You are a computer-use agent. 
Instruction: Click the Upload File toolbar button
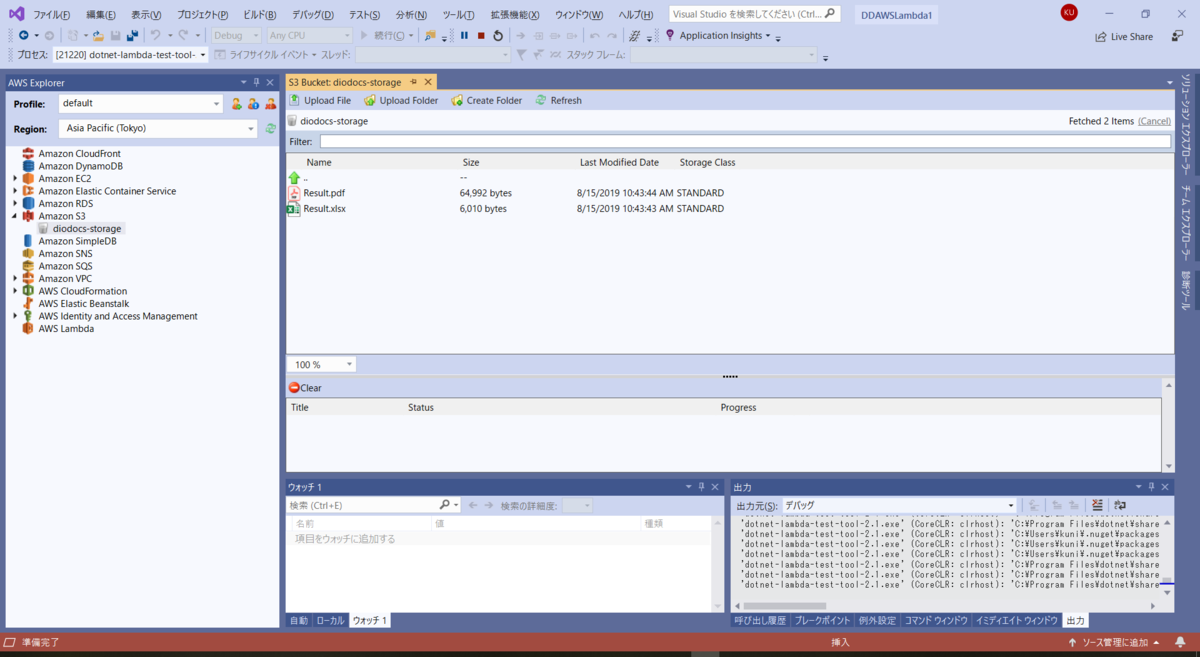[x=320, y=100]
